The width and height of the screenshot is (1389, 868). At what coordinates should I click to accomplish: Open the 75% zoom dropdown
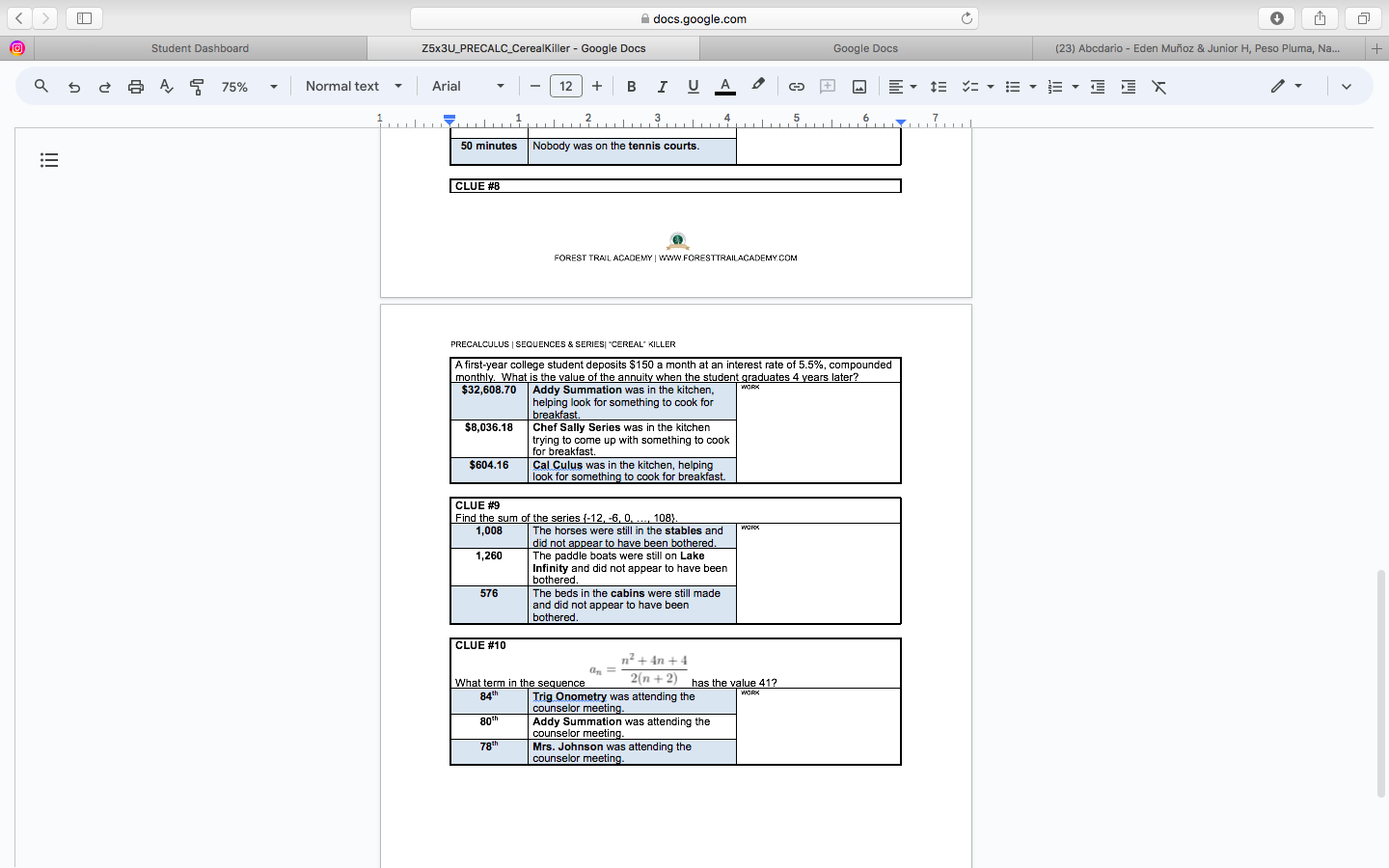point(250,87)
